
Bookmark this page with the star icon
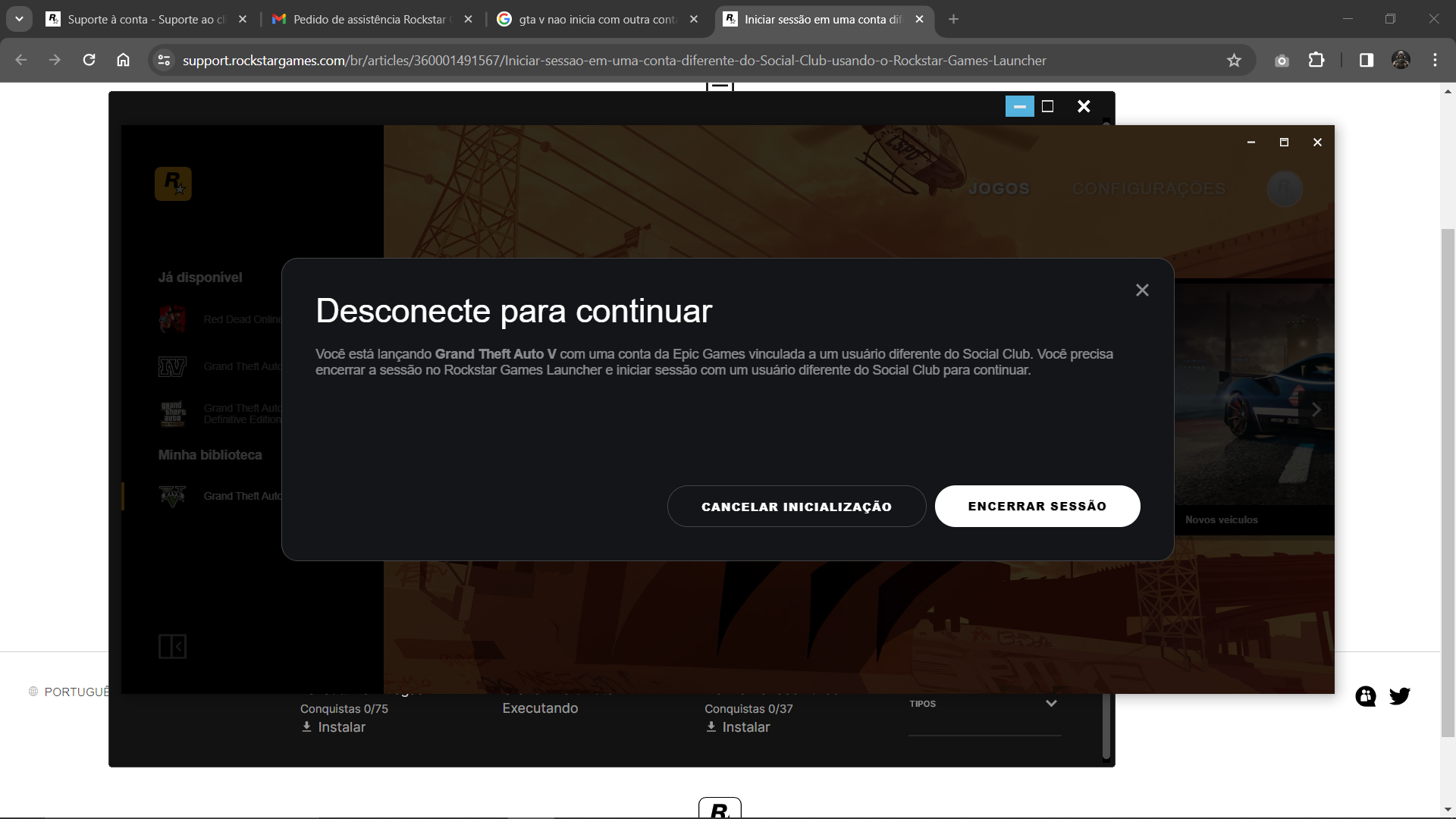(x=1234, y=60)
